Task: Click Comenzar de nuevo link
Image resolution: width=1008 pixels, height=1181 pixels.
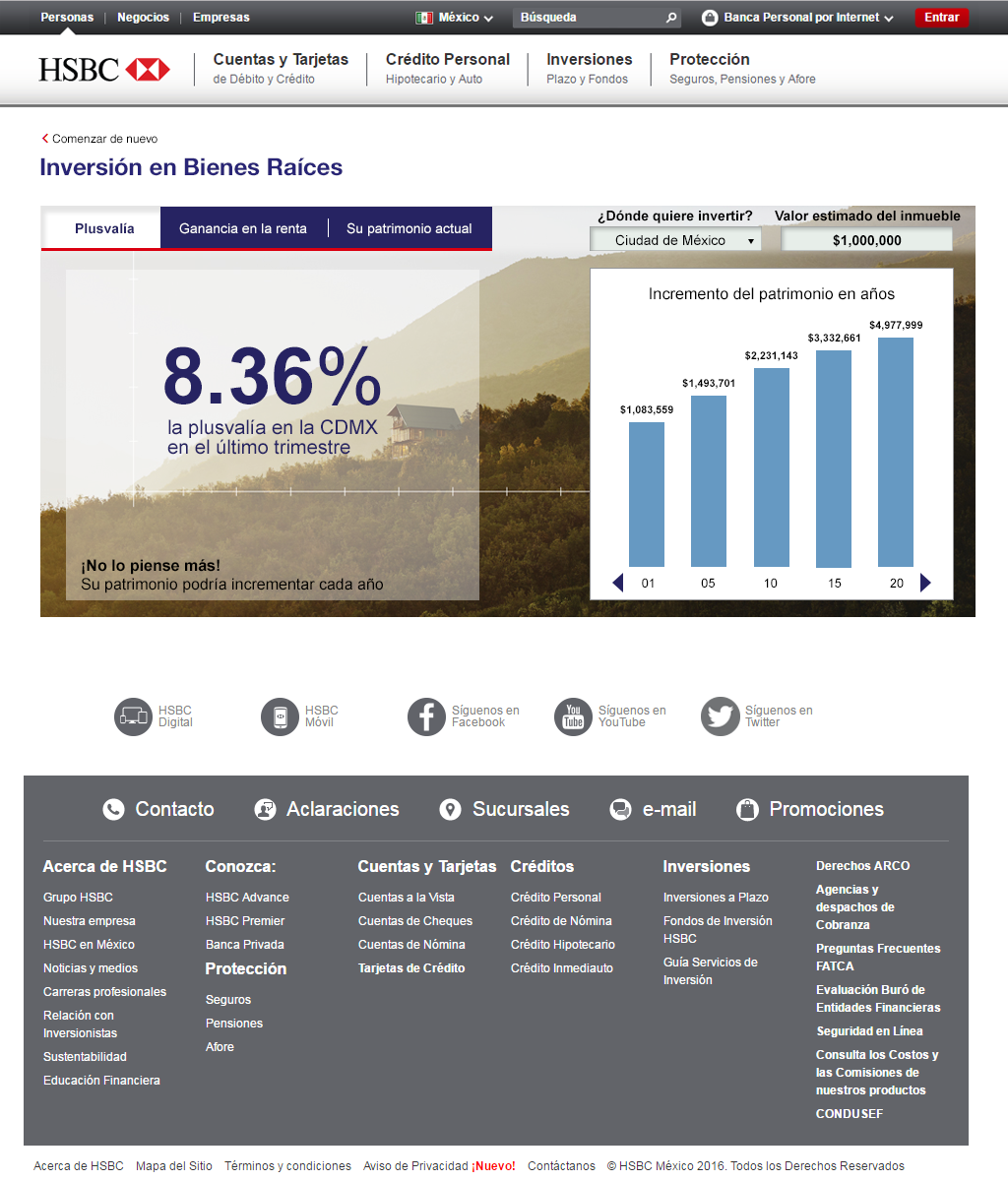Action: click(104, 139)
